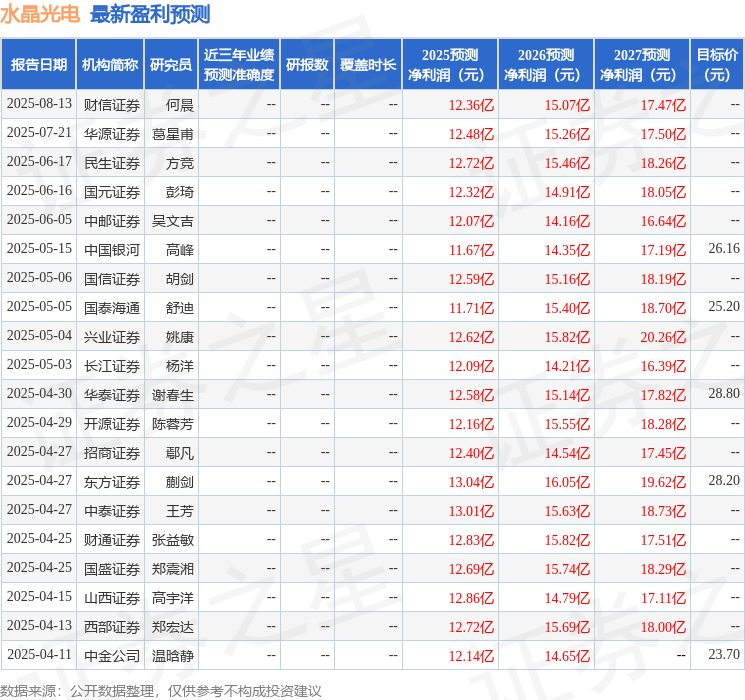745x700 pixels.
Task: Select the 目标价 column header
Action: [716, 64]
